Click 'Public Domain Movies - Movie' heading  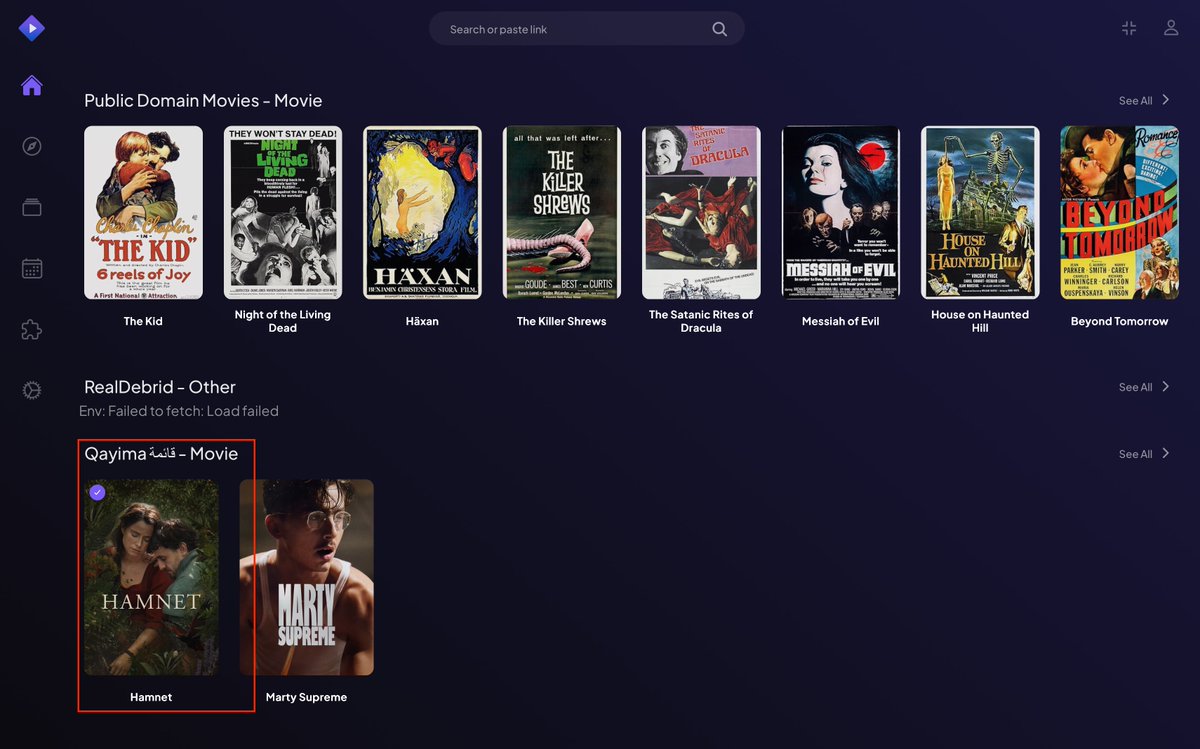tap(203, 101)
